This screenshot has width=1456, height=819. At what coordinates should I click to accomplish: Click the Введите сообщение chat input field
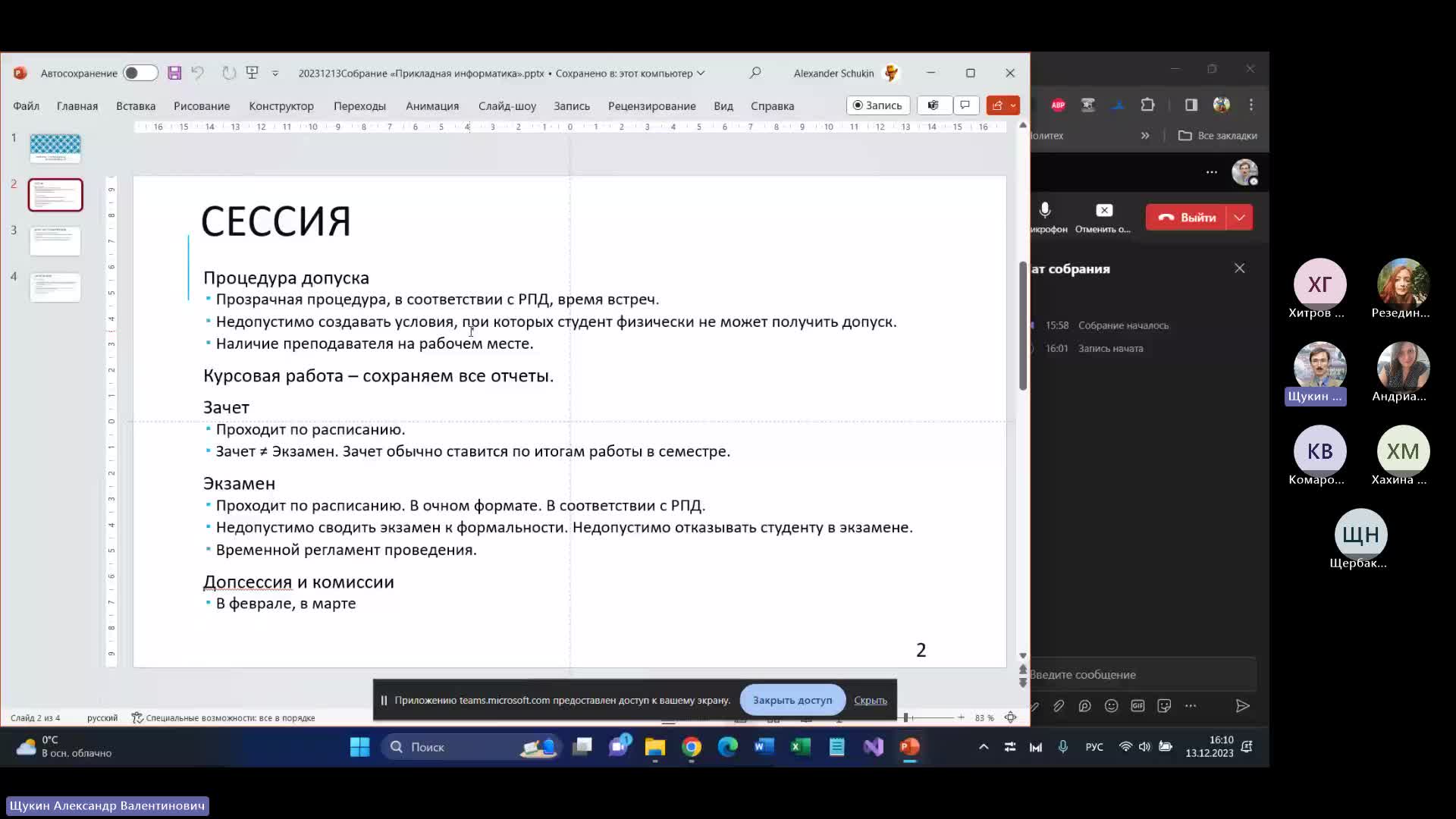point(1142,674)
